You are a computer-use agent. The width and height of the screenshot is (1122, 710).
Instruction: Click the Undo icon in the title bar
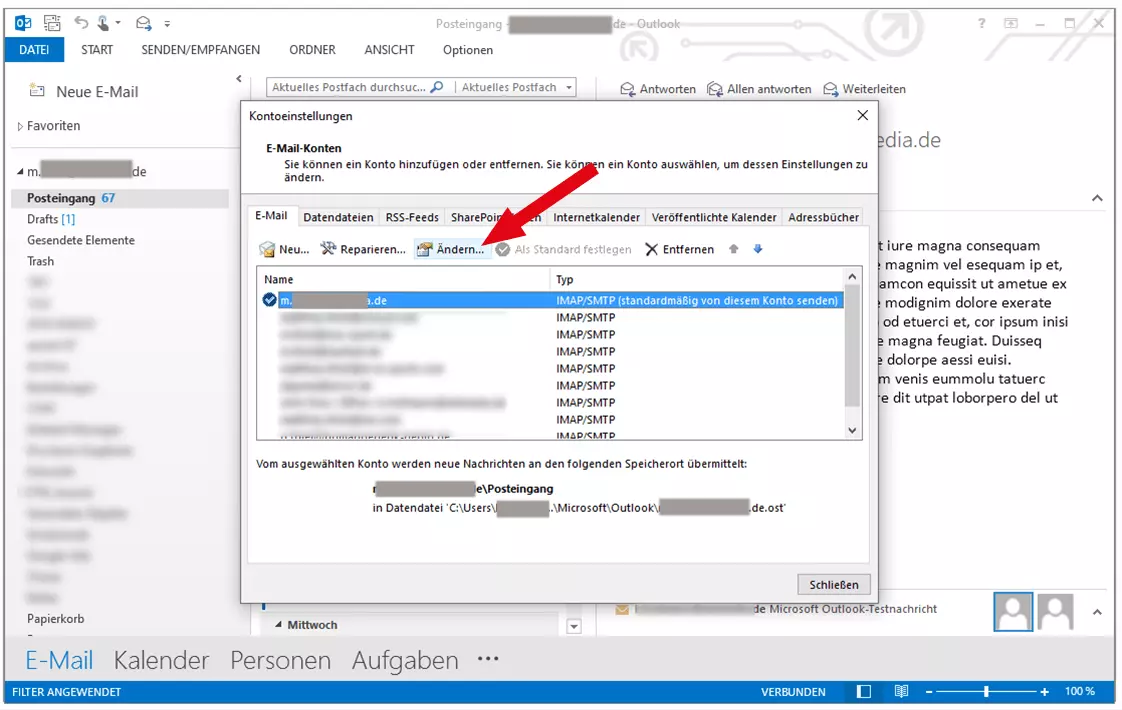(x=82, y=22)
